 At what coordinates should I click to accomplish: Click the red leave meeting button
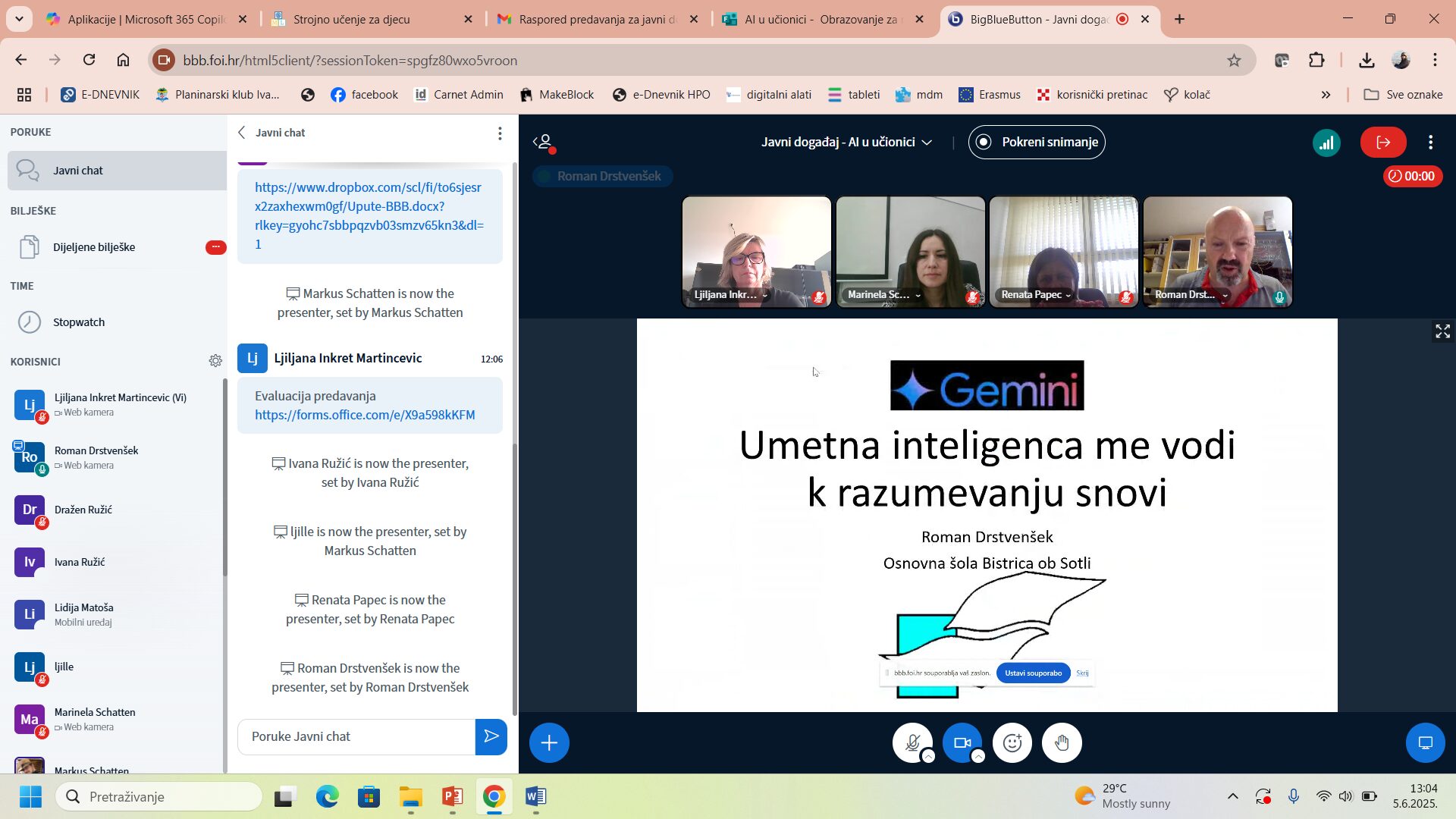[1383, 143]
